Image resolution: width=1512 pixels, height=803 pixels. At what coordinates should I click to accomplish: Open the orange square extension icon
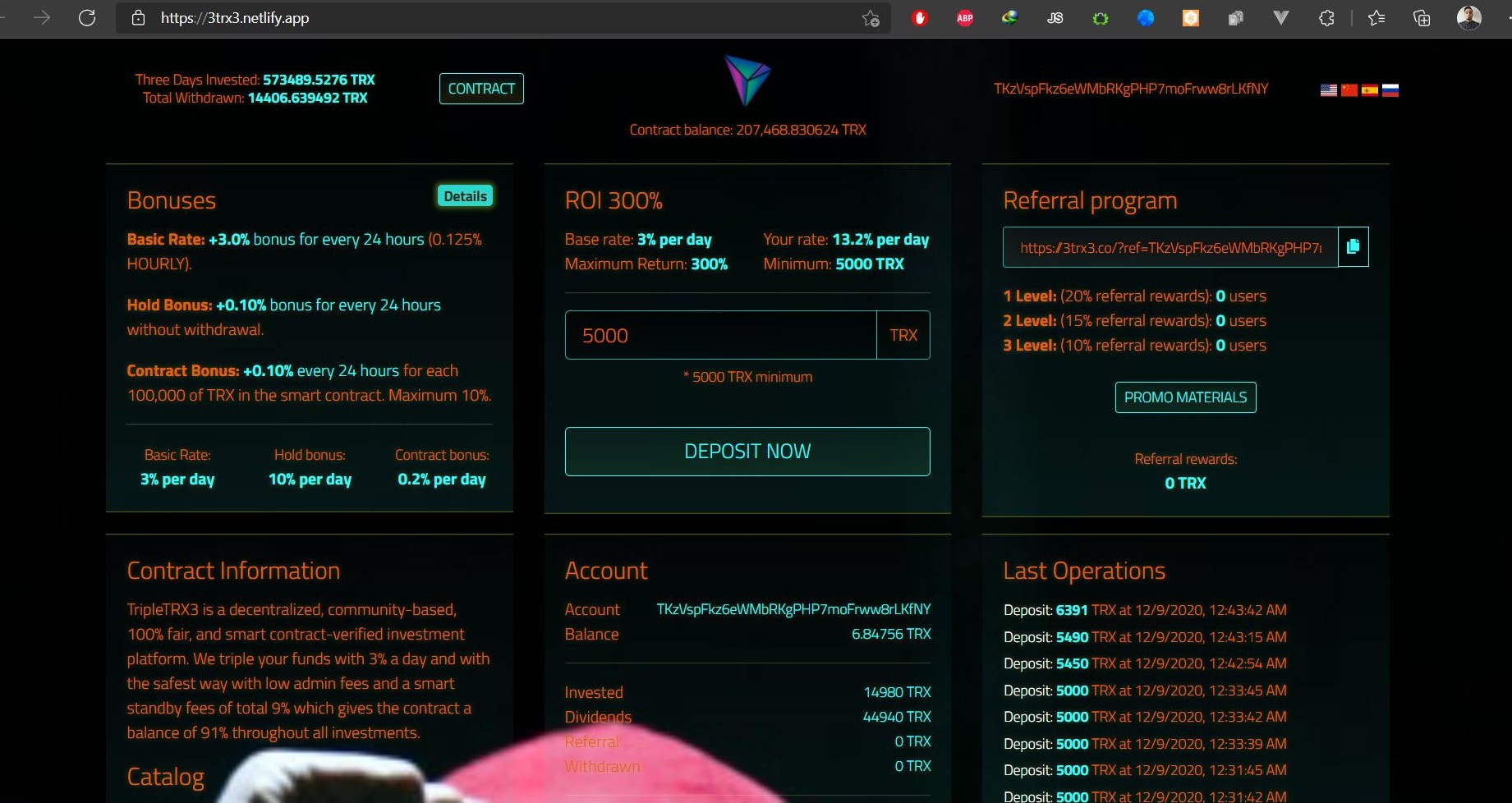(x=1191, y=18)
